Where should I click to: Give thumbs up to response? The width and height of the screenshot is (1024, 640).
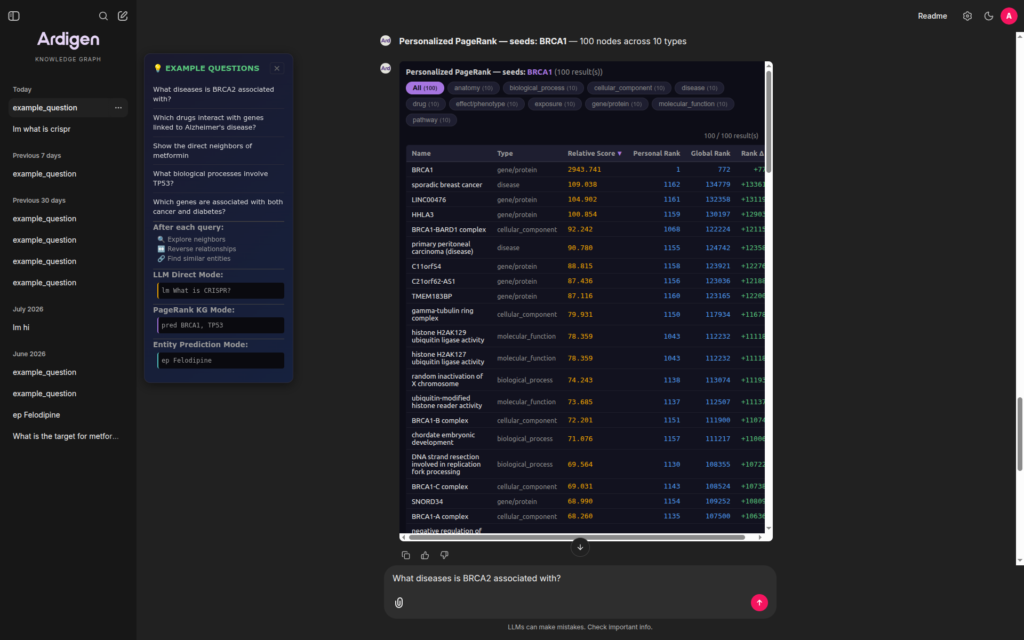425,555
